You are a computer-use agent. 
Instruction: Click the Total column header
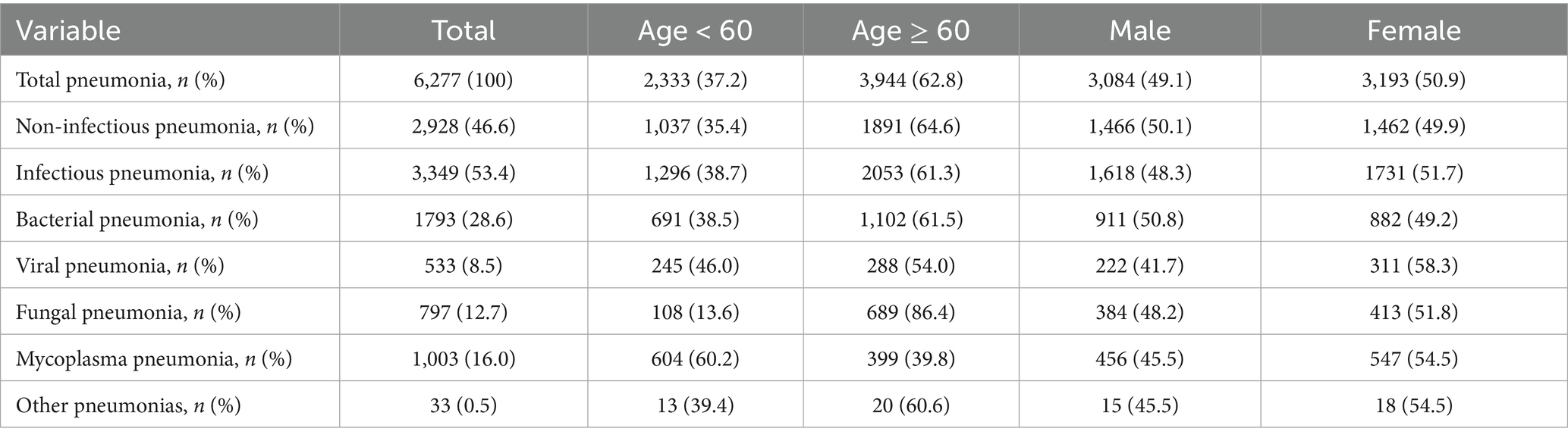coord(463,30)
